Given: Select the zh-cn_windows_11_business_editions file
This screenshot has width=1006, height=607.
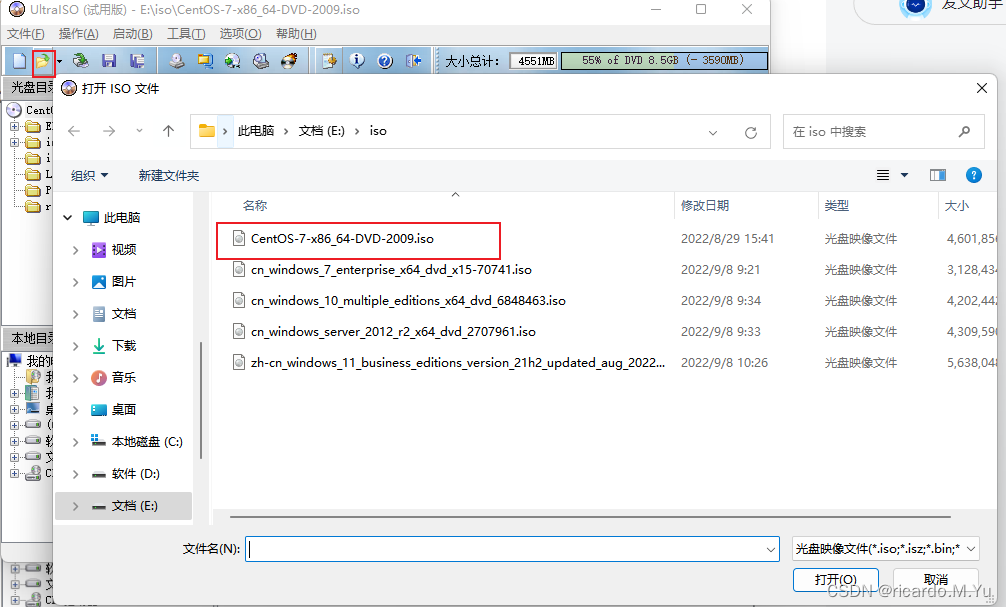Looking at the screenshot, I should (x=458, y=363).
